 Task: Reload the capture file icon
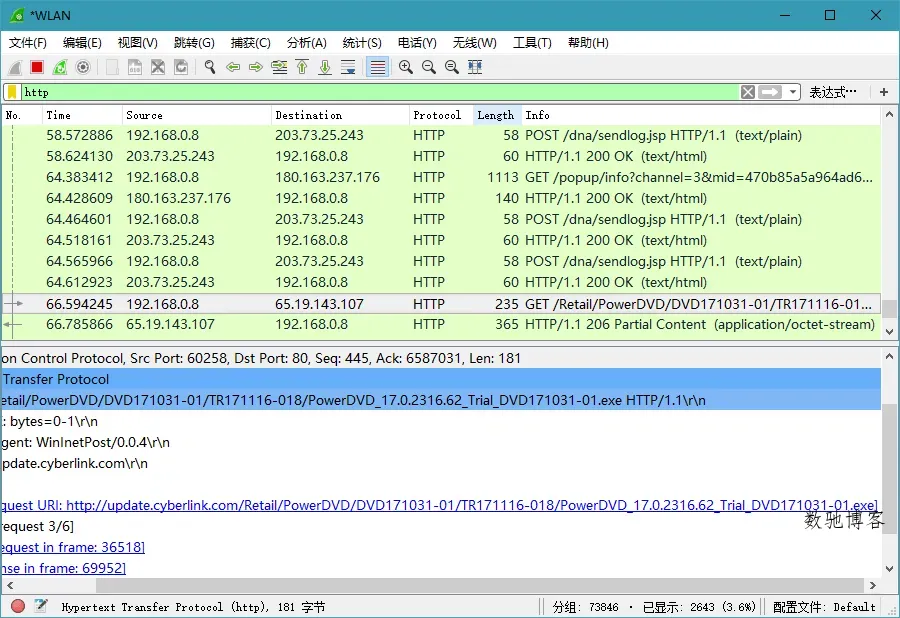pyautogui.click(x=181, y=67)
